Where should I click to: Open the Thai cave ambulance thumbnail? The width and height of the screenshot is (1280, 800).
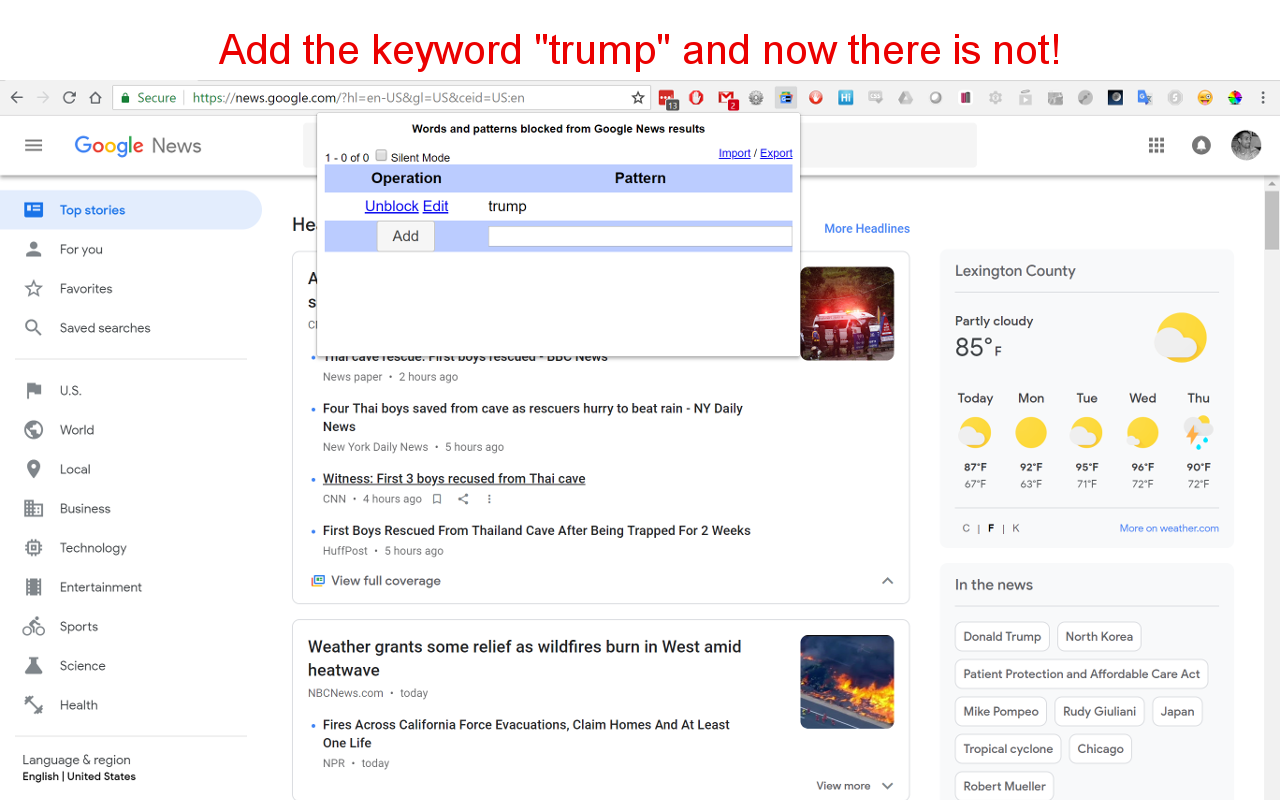point(847,313)
